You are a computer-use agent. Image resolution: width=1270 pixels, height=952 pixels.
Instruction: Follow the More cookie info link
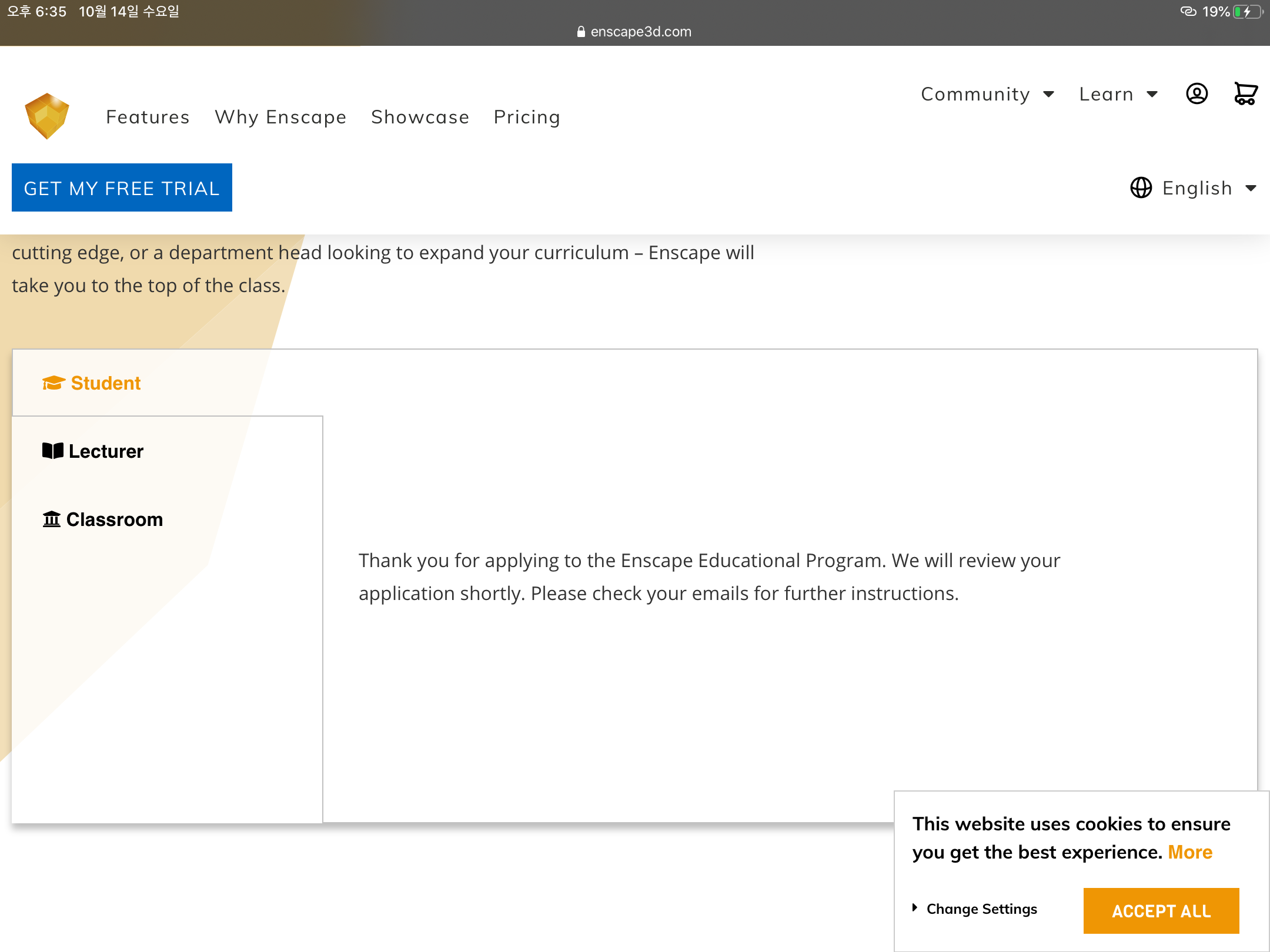point(1190,852)
